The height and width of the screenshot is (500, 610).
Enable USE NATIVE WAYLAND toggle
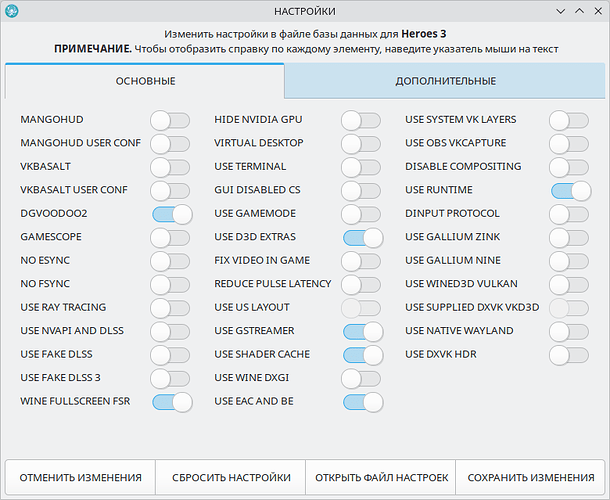click(569, 332)
